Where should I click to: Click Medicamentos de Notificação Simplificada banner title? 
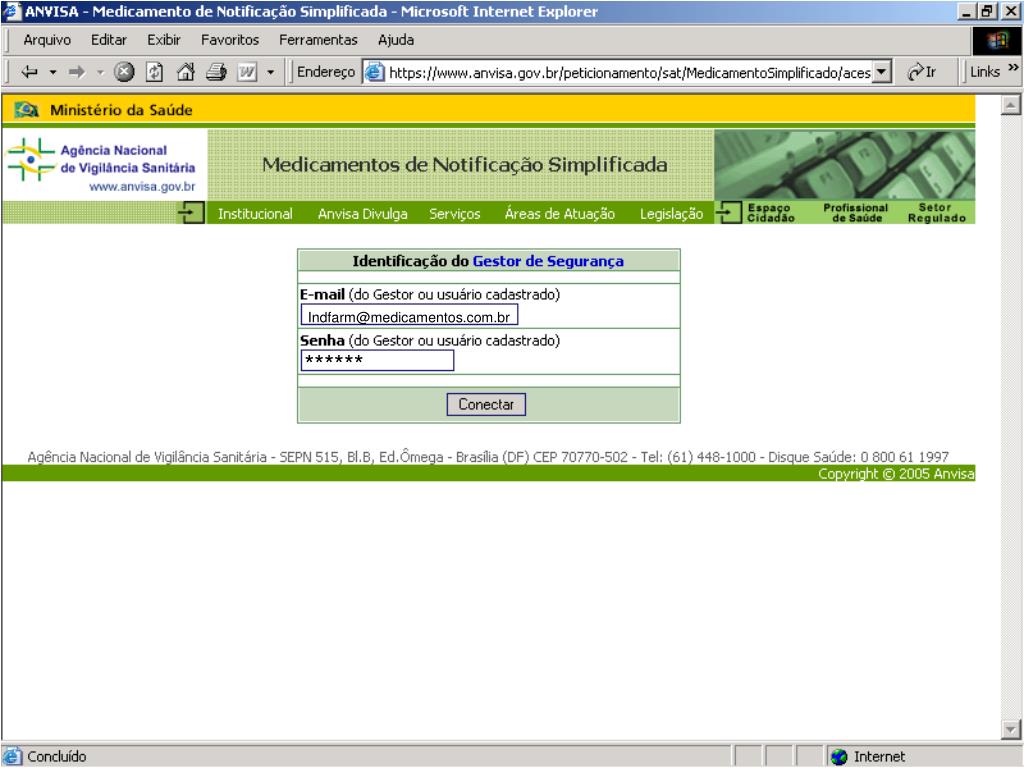pos(464,165)
